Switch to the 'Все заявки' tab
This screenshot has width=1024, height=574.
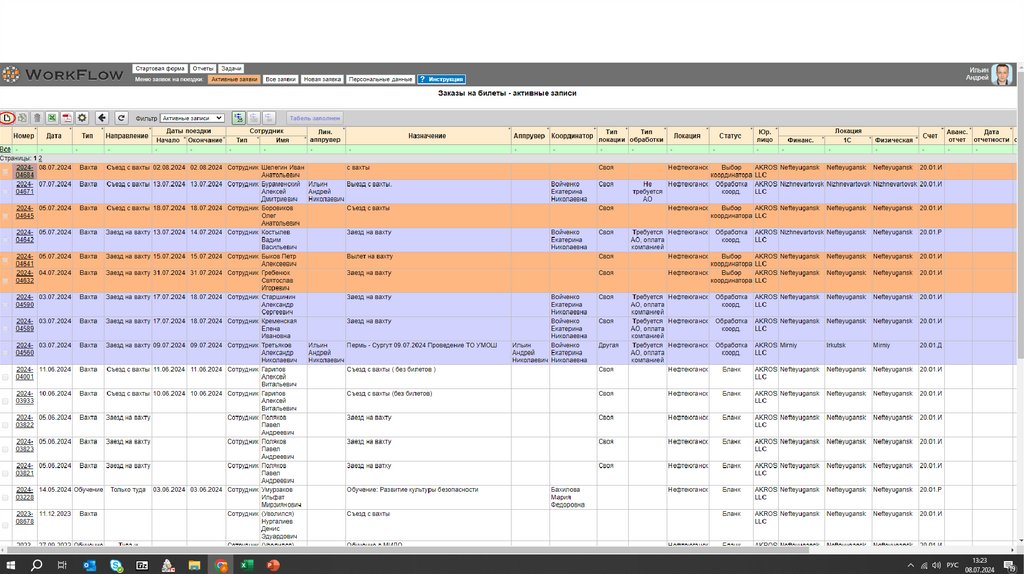(x=280, y=79)
